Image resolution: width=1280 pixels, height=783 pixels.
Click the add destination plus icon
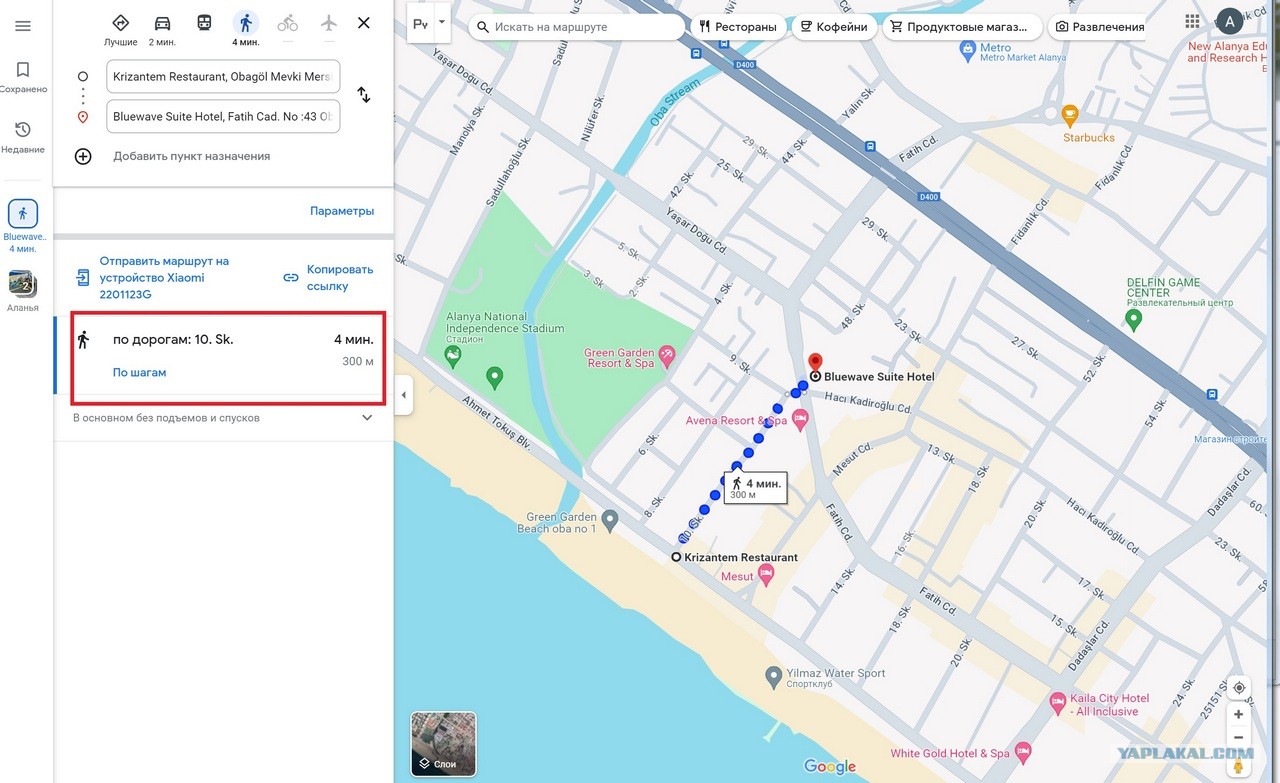pyautogui.click(x=83, y=156)
